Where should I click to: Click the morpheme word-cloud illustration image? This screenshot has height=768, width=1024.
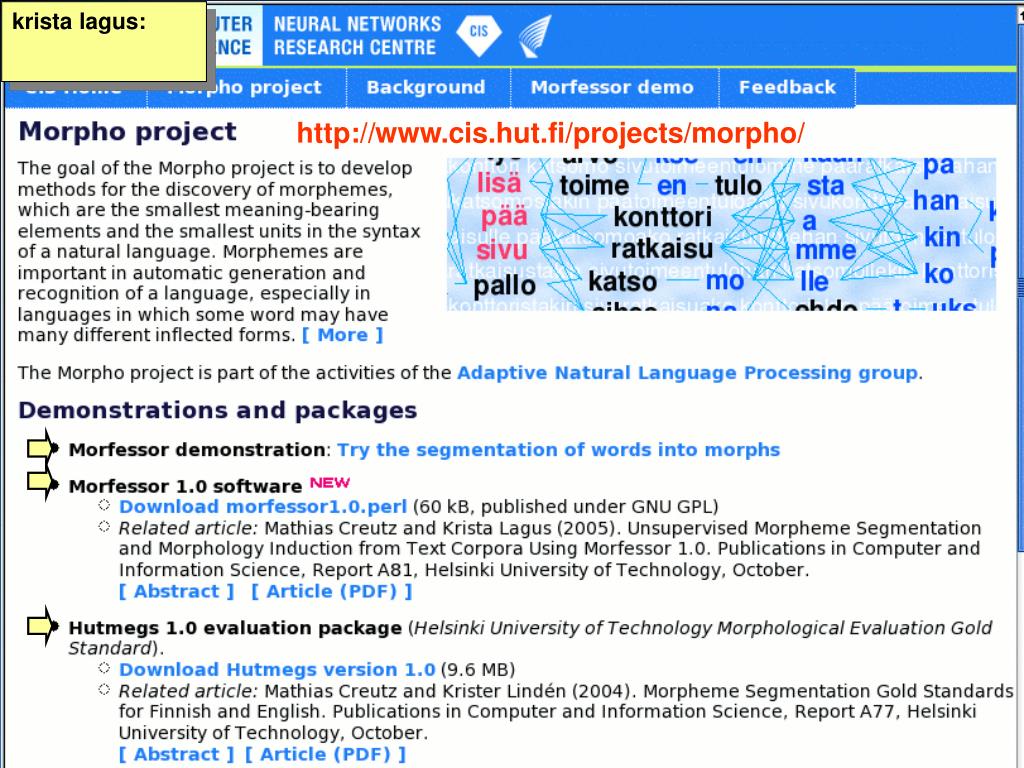click(722, 234)
